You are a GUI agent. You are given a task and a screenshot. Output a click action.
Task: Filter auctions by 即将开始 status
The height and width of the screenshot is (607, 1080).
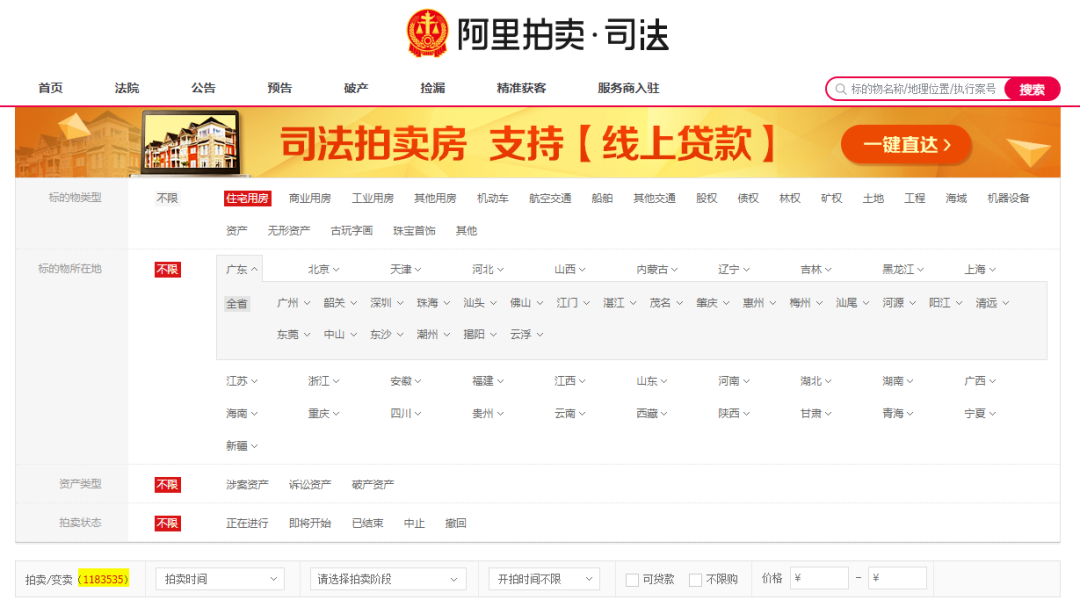[310, 524]
